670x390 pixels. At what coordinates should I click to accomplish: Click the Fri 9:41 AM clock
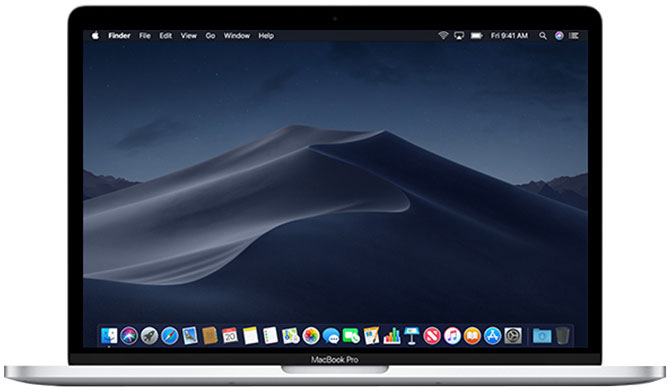point(509,36)
